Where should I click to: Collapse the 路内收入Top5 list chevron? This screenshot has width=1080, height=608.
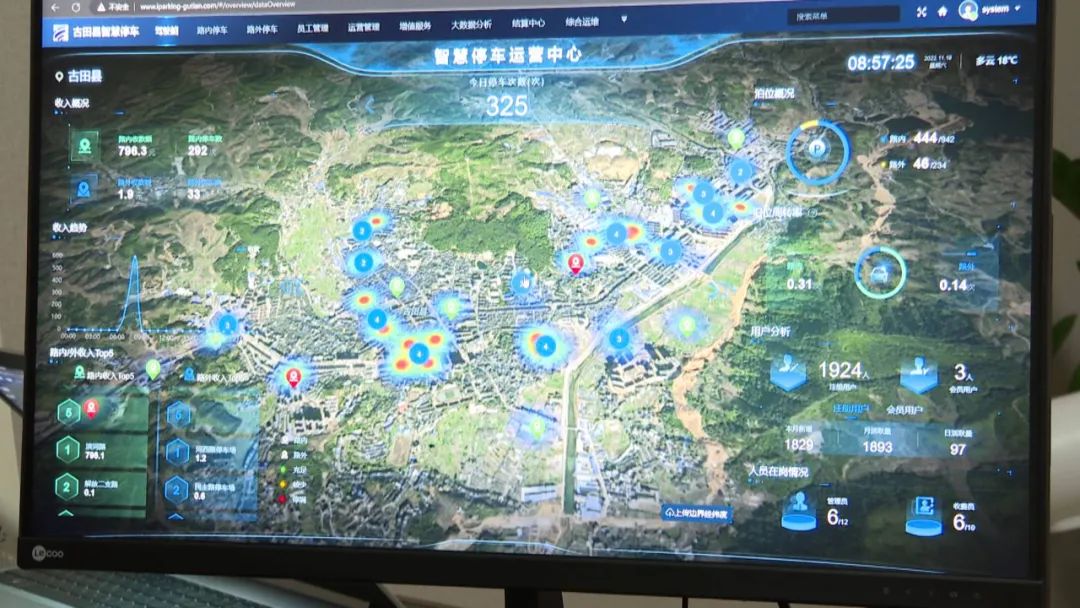click(66, 514)
